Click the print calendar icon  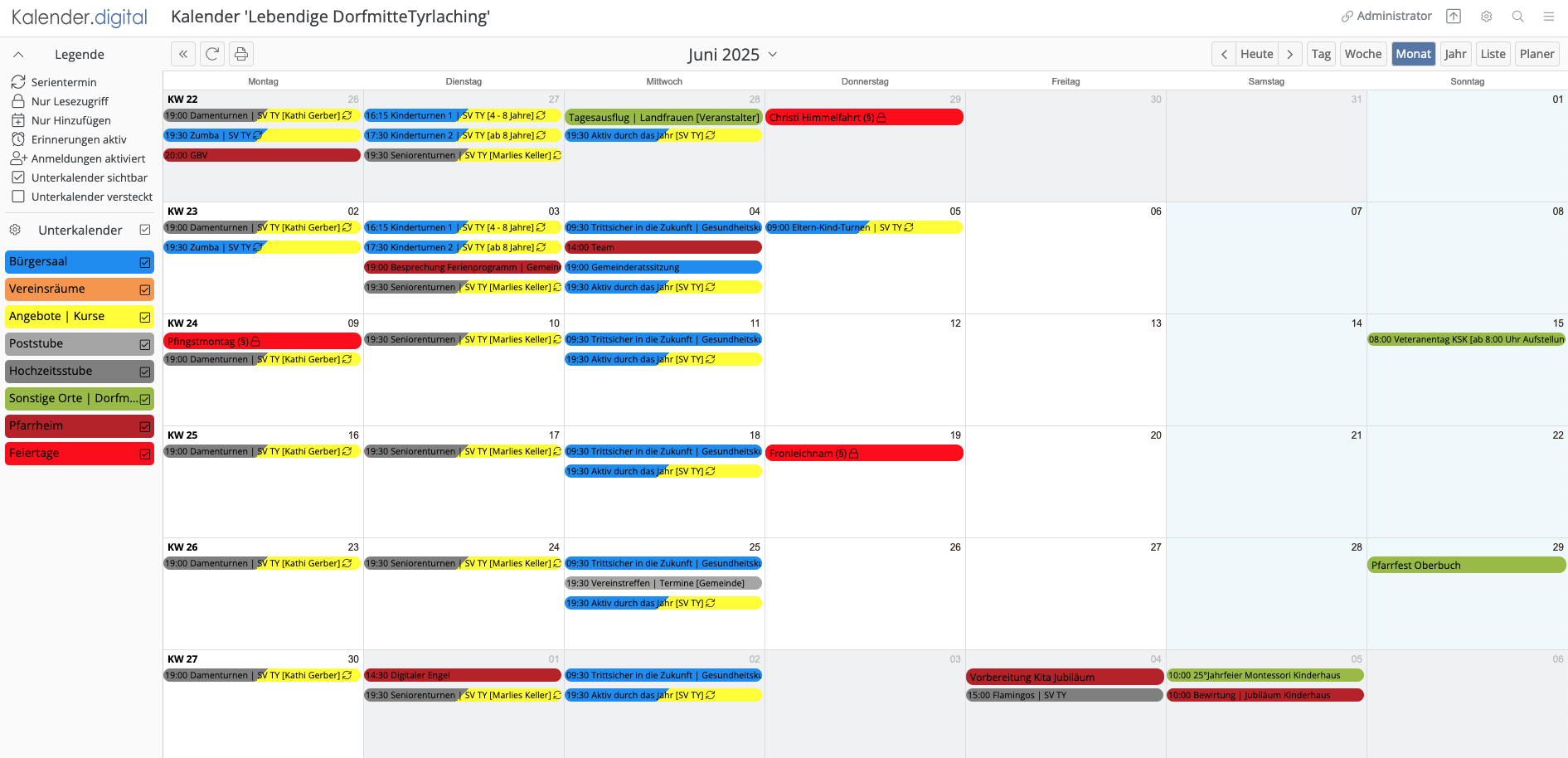coord(241,54)
